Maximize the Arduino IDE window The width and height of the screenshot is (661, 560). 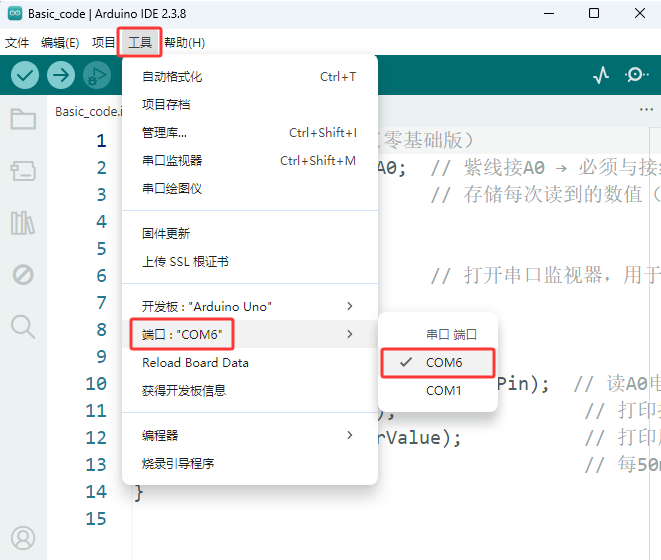coord(594,13)
